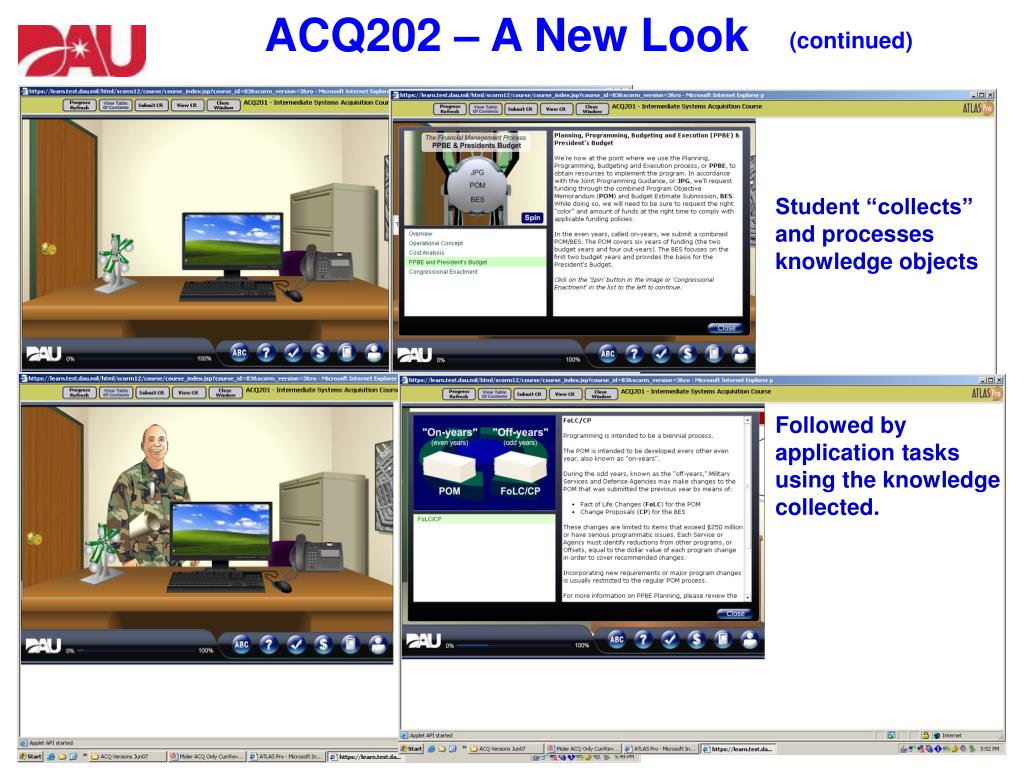Open the document page icon in the soldier window
This screenshot has width=1024, height=768.
350,645
